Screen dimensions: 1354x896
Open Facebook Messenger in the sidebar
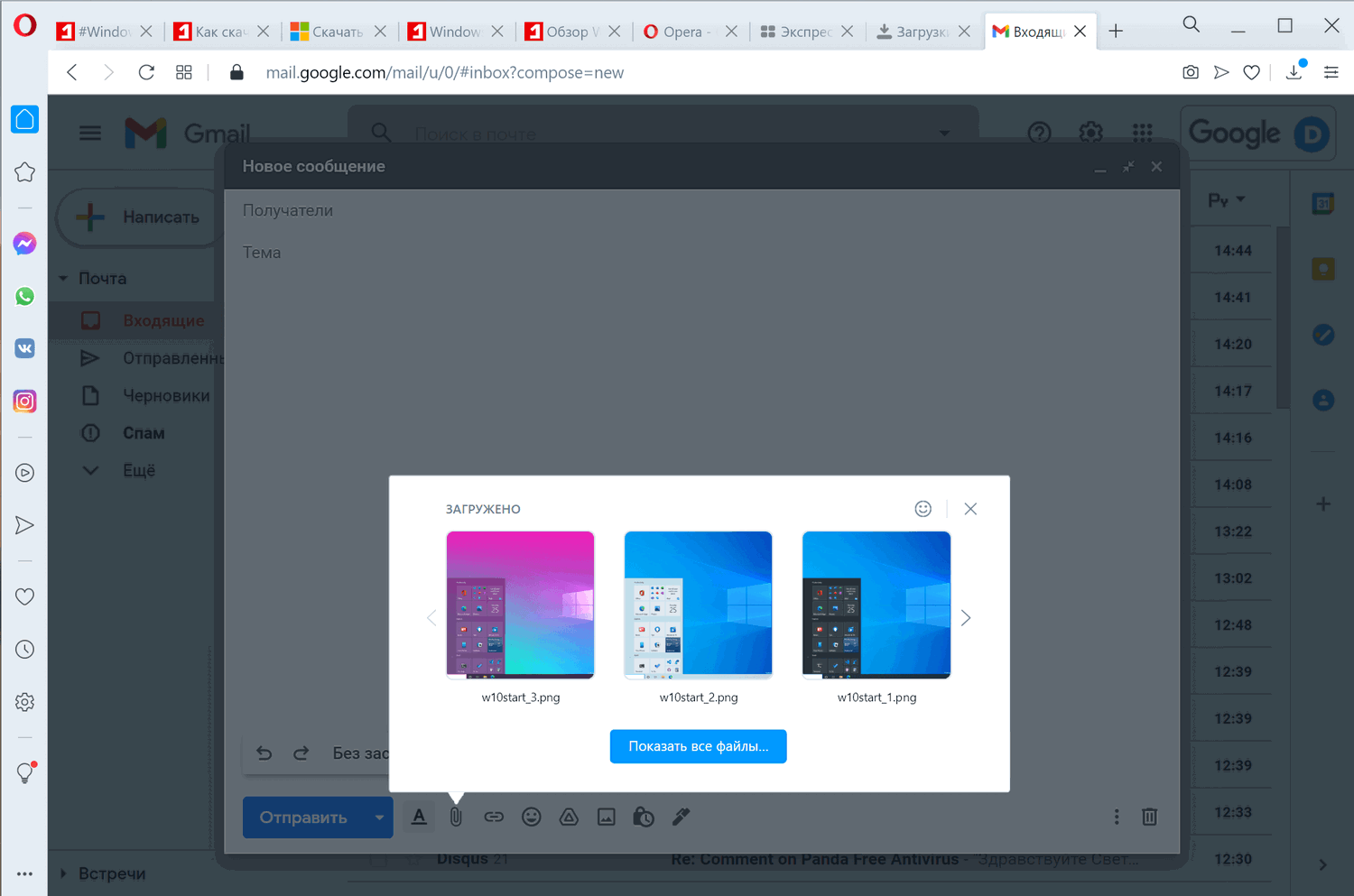(24, 244)
